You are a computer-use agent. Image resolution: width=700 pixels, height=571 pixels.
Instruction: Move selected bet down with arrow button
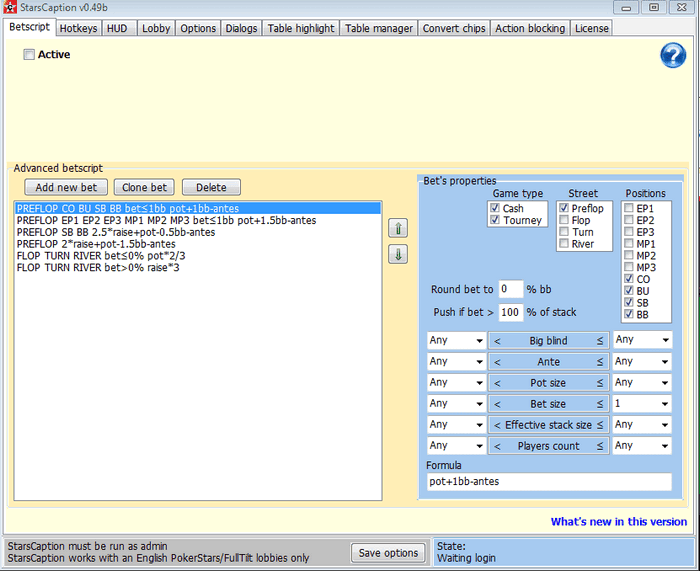pos(397,254)
